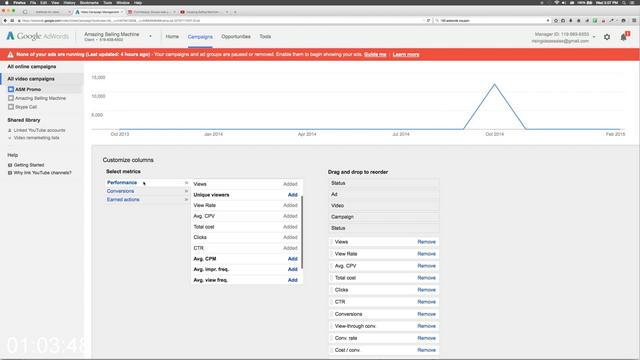Open the Campaigns tab
The image size is (640, 360).
click(200, 37)
